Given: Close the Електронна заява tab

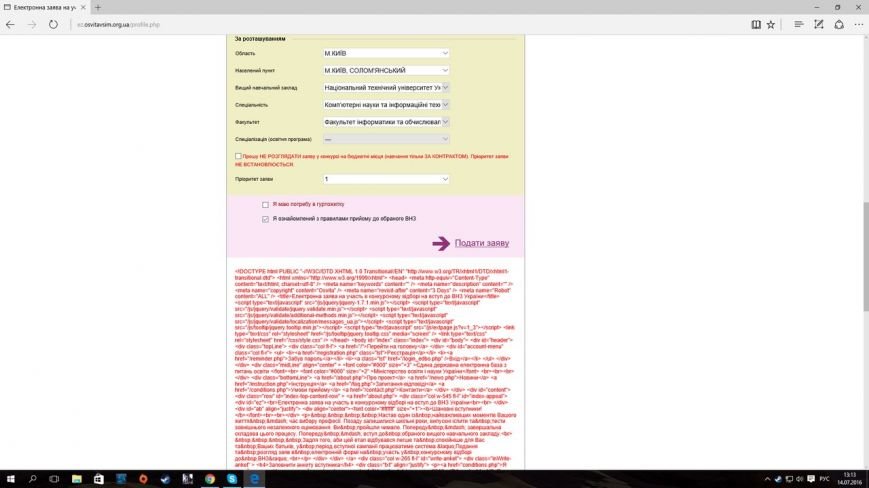Looking at the screenshot, I should pyautogui.click(x=83, y=7).
